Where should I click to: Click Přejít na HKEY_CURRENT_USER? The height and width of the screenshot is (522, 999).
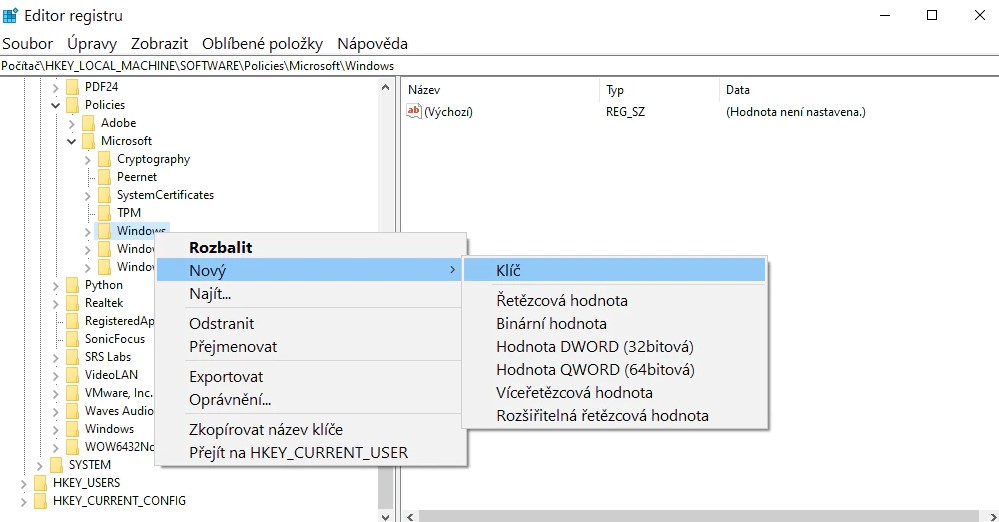click(309, 452)
